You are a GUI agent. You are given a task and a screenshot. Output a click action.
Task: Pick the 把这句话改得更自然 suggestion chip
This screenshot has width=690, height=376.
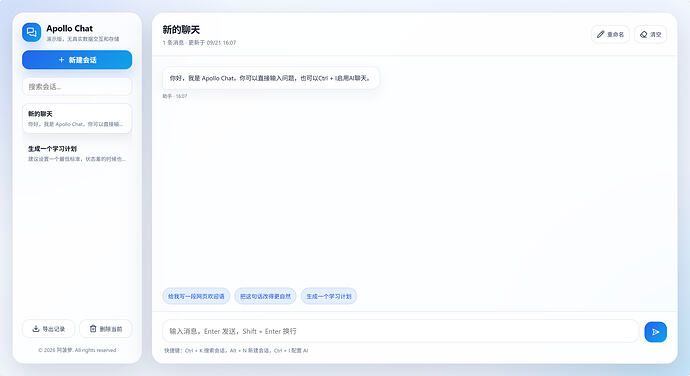coord(265,296)
